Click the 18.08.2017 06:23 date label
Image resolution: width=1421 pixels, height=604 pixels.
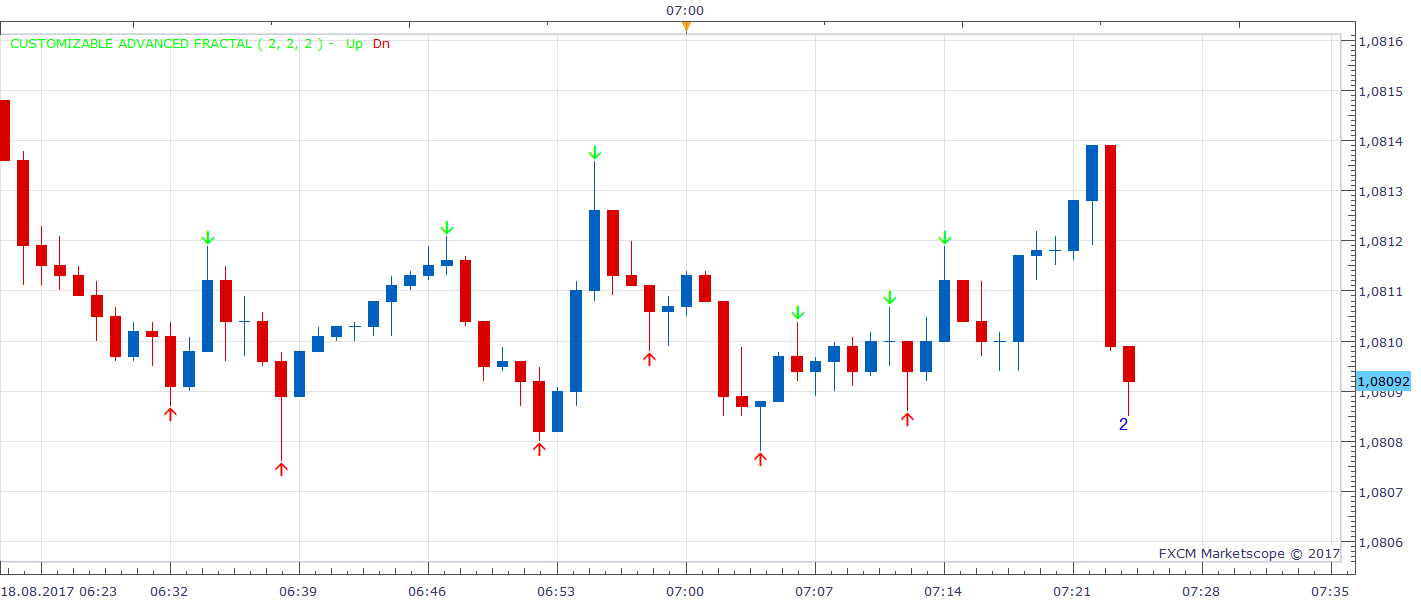pyautogui.click(x=60, y=592)
